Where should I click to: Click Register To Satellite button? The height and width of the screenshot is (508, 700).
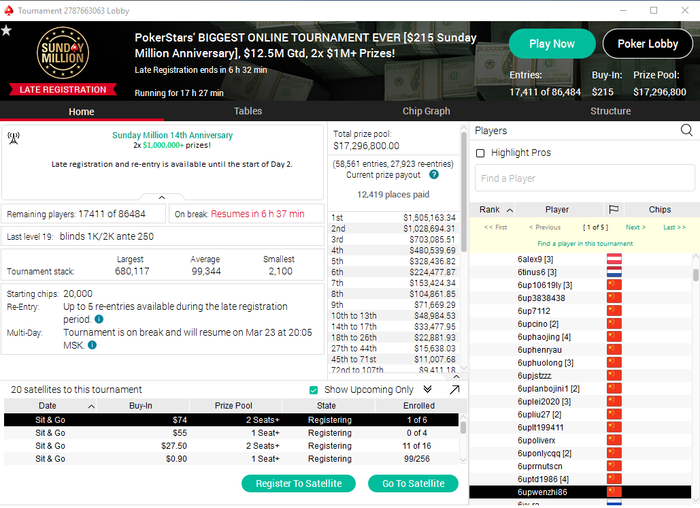pyautogui.click(x=299, y=483)
